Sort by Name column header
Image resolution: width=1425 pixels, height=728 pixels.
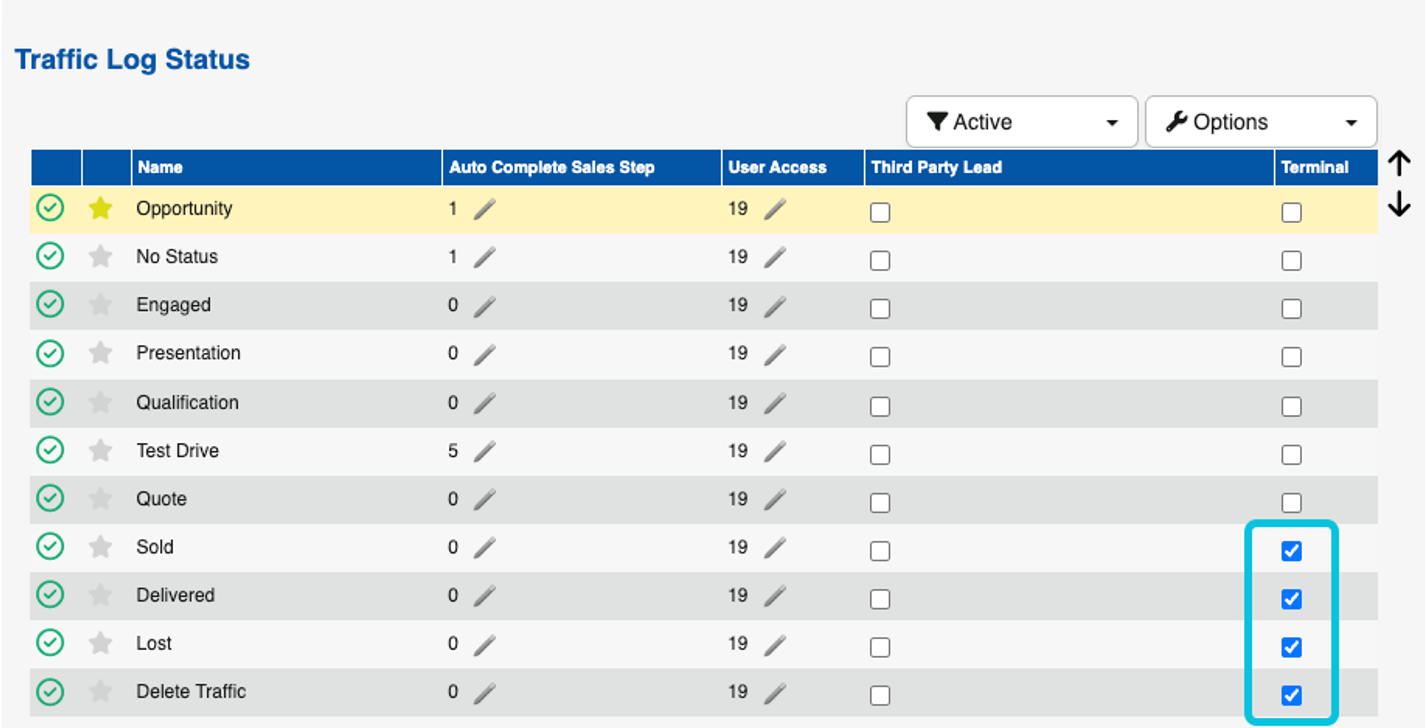pos(160,168)
